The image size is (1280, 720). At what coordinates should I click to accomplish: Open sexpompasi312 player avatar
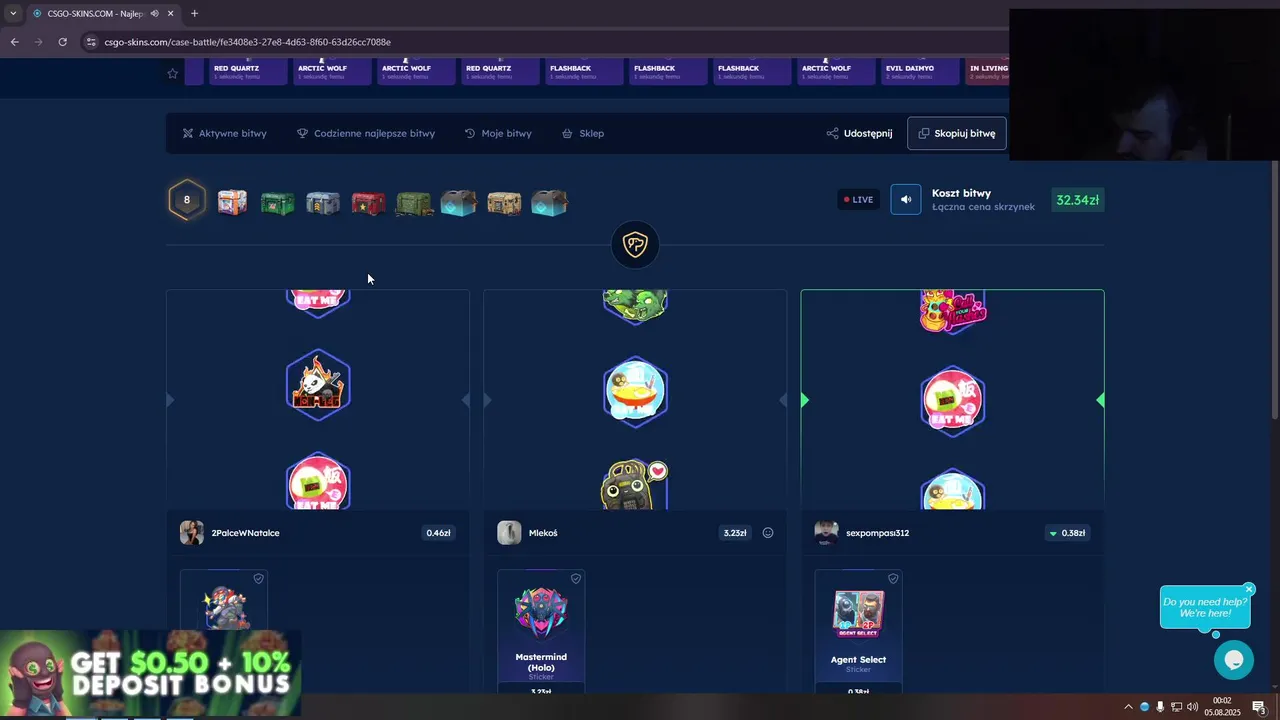click(826, 533)
